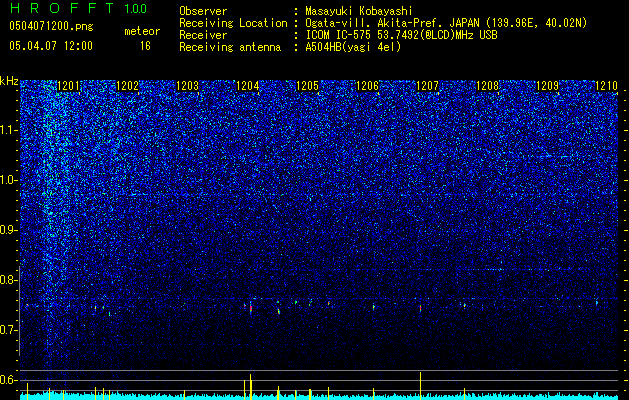Click the 1206 time marker

(367, 85)
